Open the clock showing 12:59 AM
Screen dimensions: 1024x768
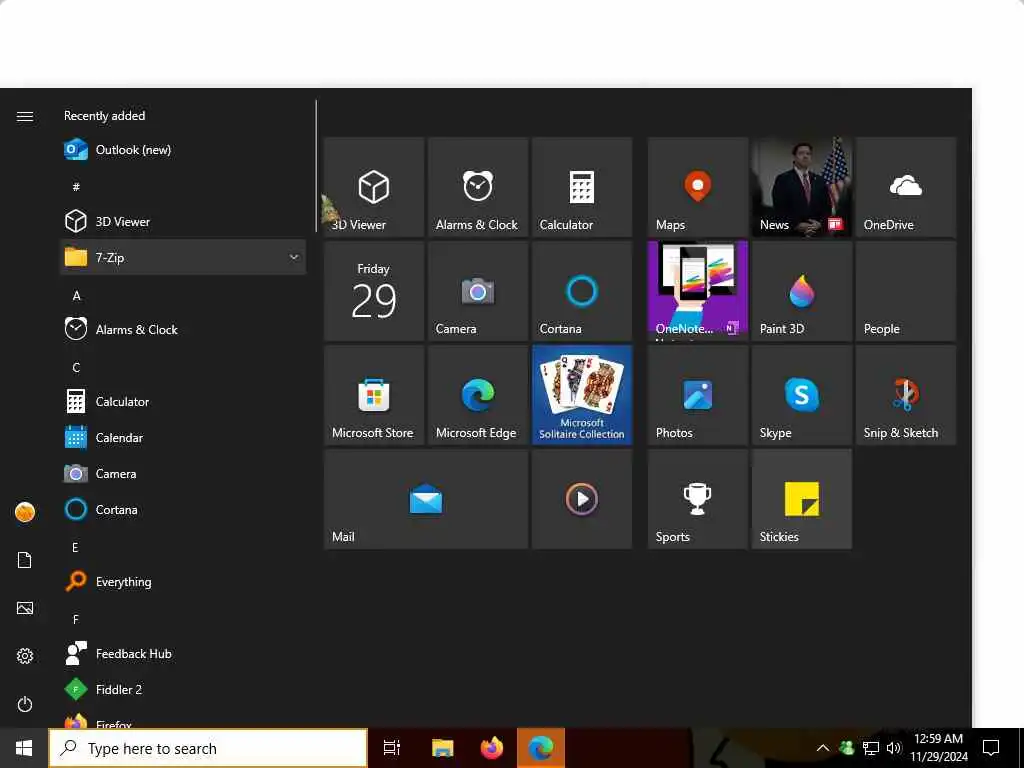pos(938,748)
